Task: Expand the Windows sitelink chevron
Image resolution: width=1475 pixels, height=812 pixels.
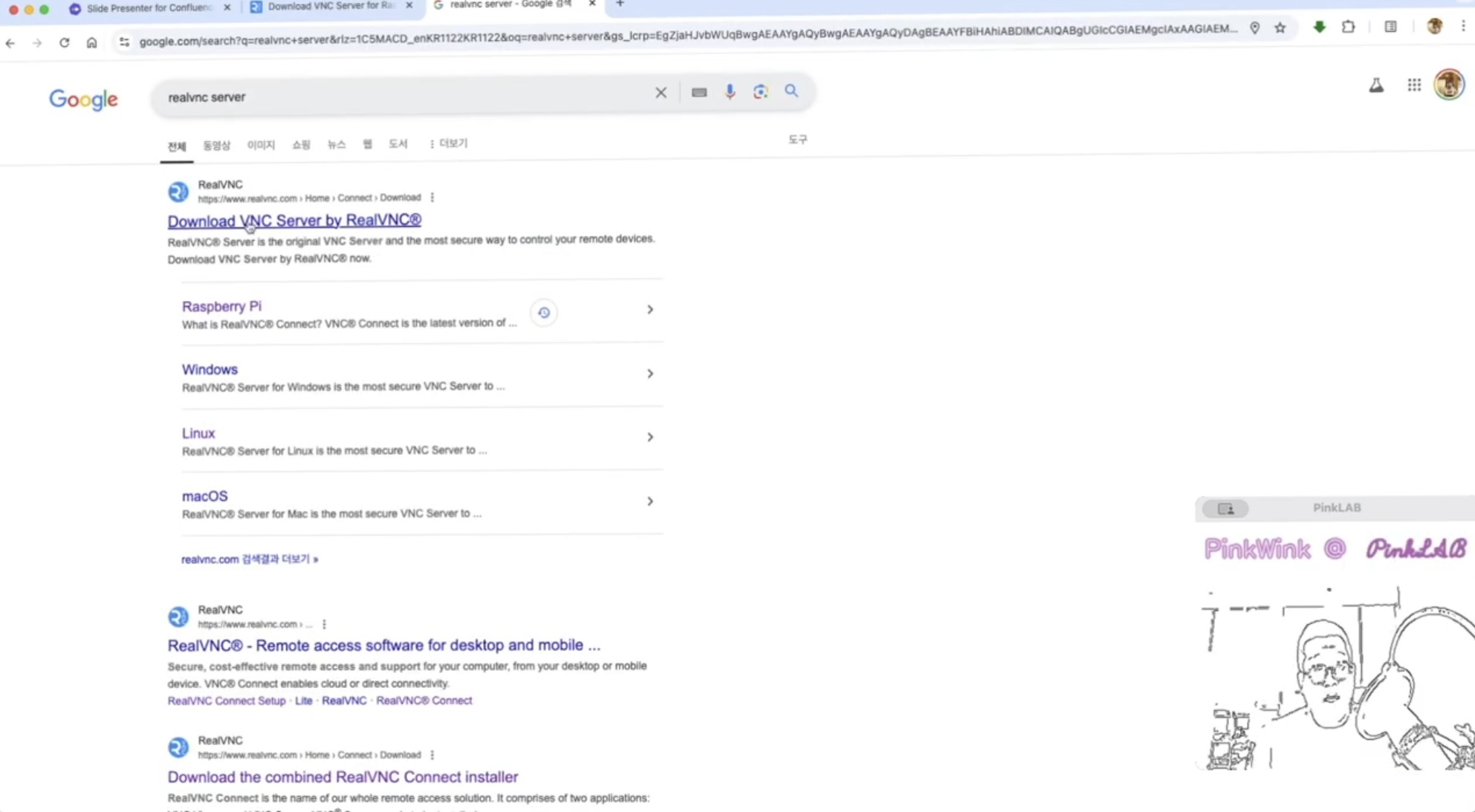Action: click(x=649, y=374)
